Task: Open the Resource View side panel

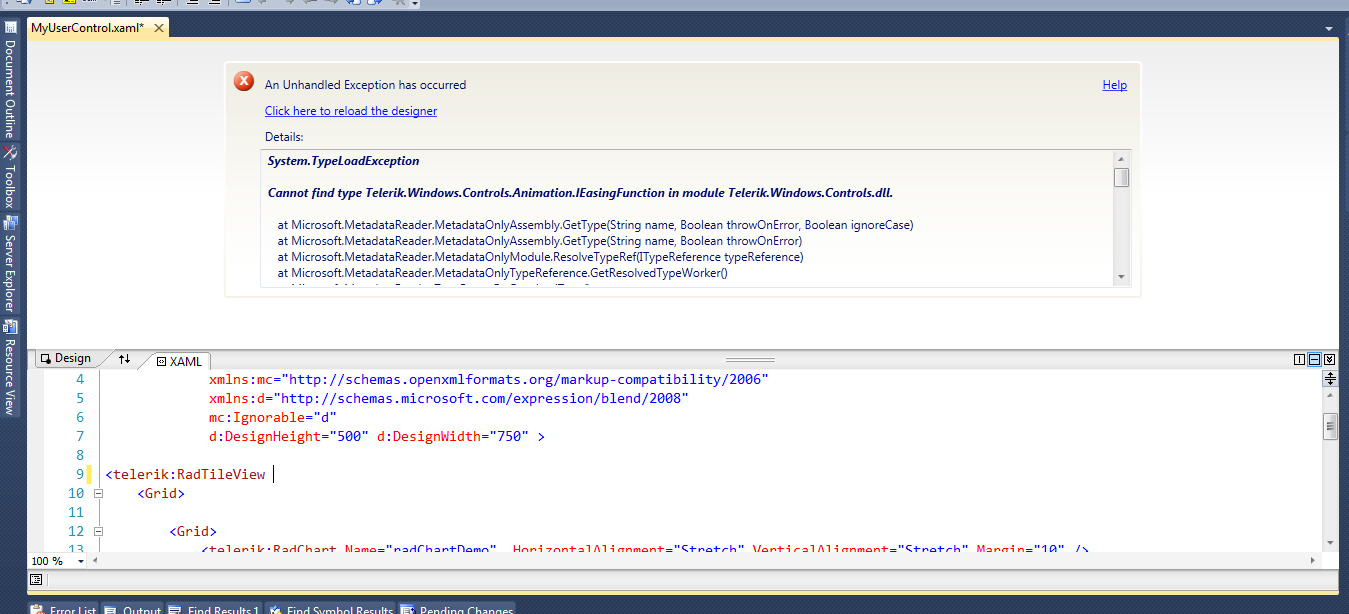Action: tap(9, 367)
